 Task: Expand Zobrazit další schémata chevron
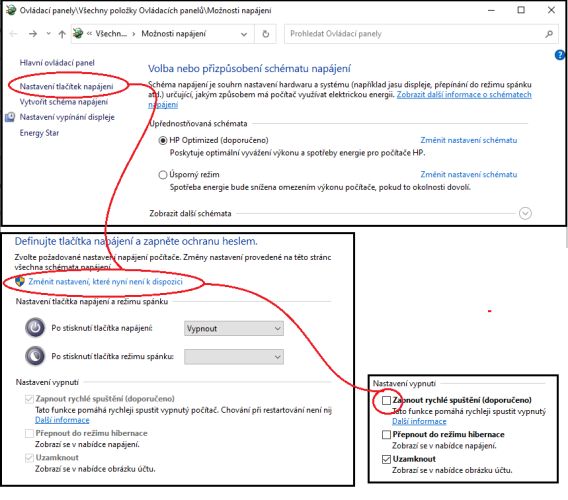pyautogui.click(x=525, y=213)
